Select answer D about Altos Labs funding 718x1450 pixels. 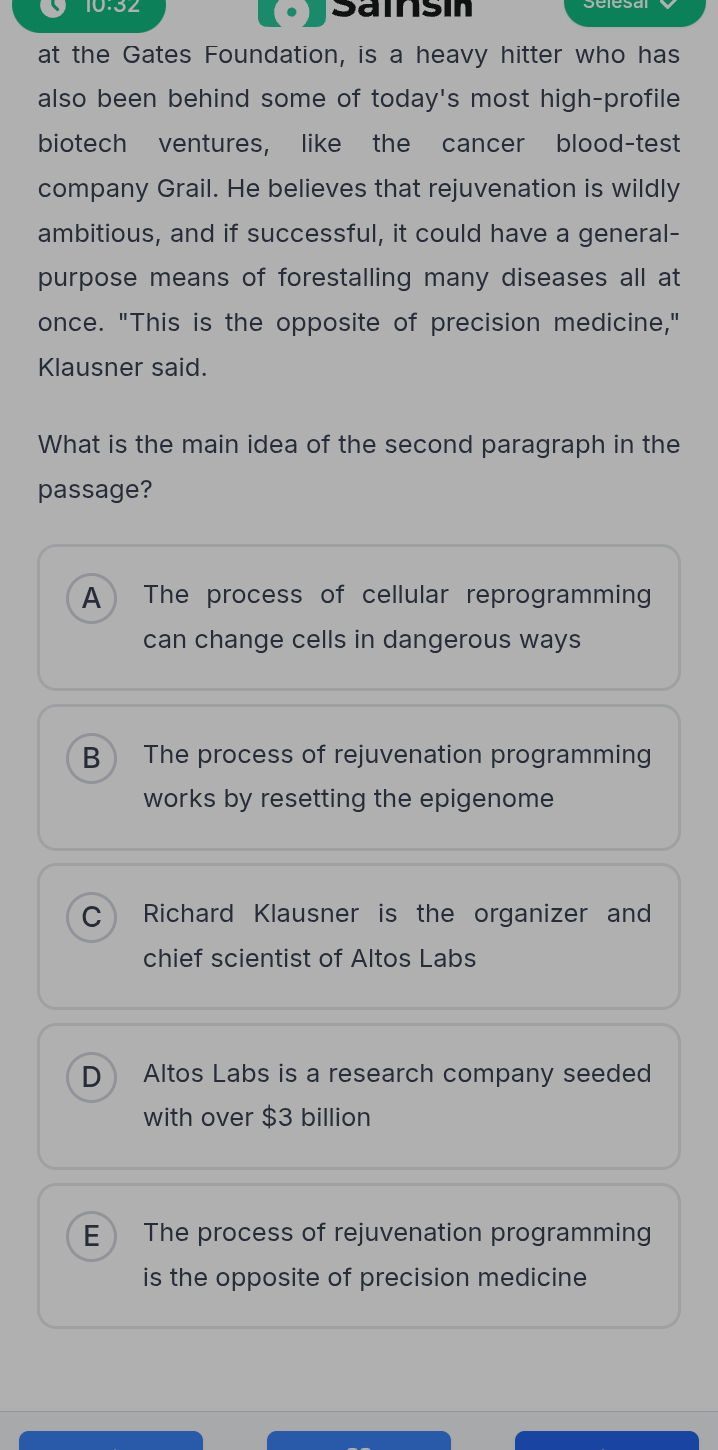[359, 1096]
